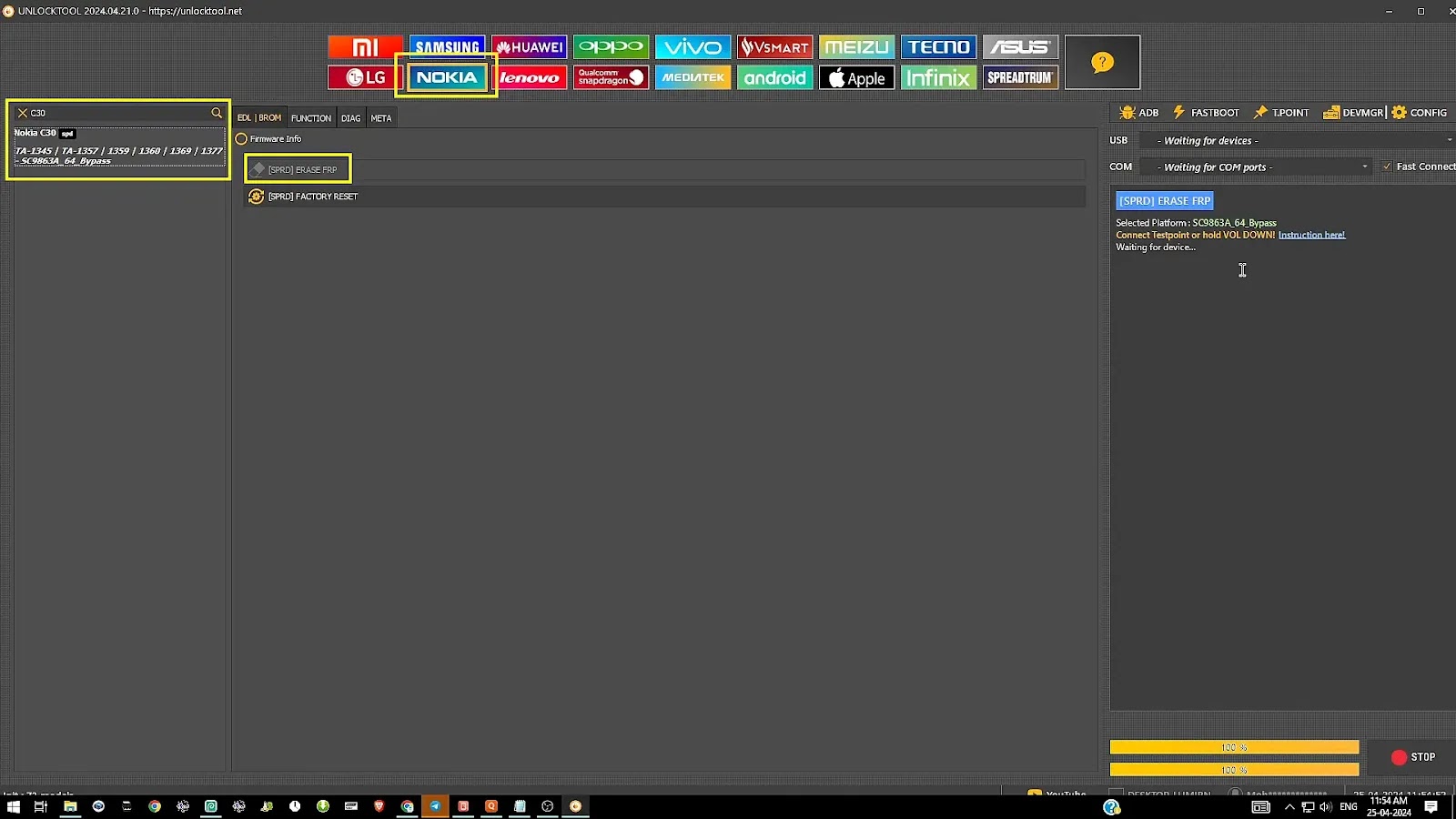The width and height of the screenshot is (1456, 819).
Task: Open Brave browser from the taskbar
Action: (379, 806)
